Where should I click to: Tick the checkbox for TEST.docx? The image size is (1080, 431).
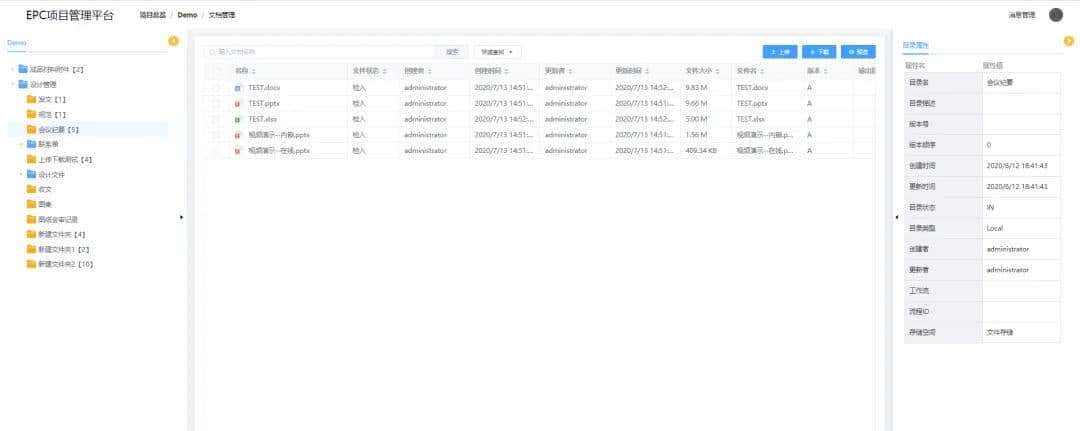tap(216, 88)
